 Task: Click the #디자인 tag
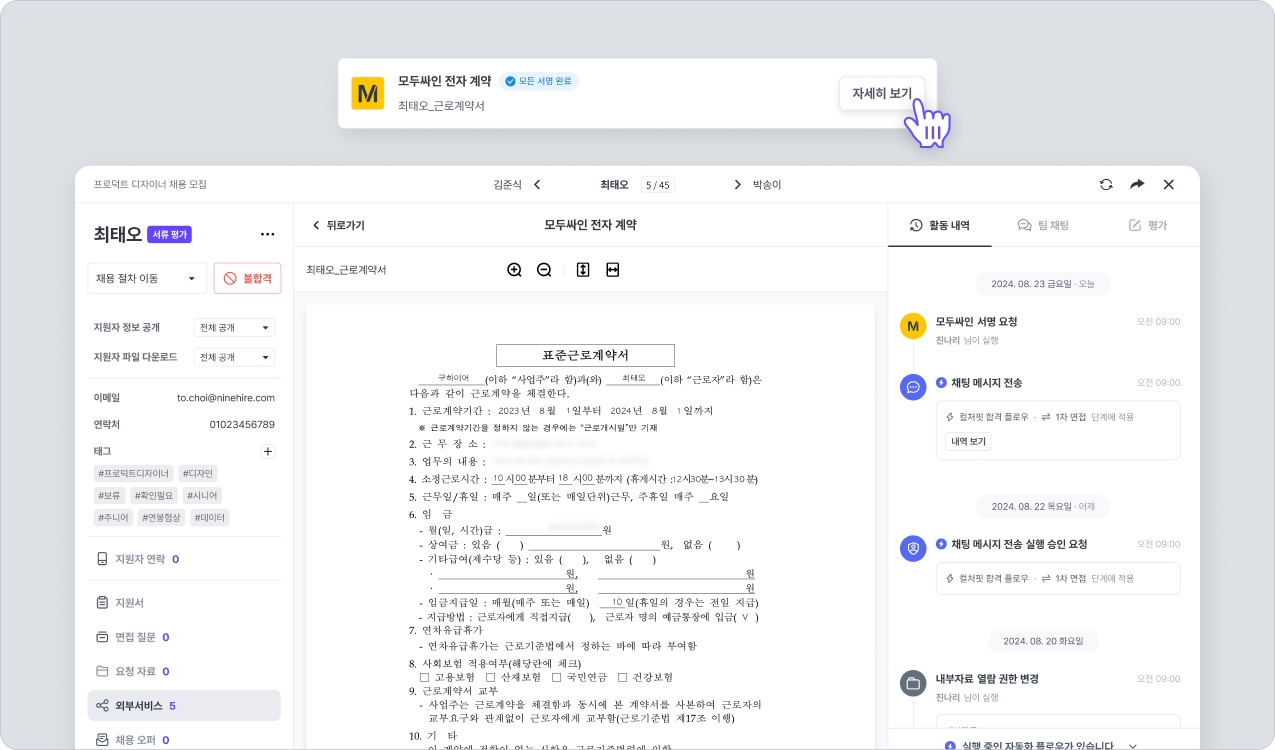(198, 473)
